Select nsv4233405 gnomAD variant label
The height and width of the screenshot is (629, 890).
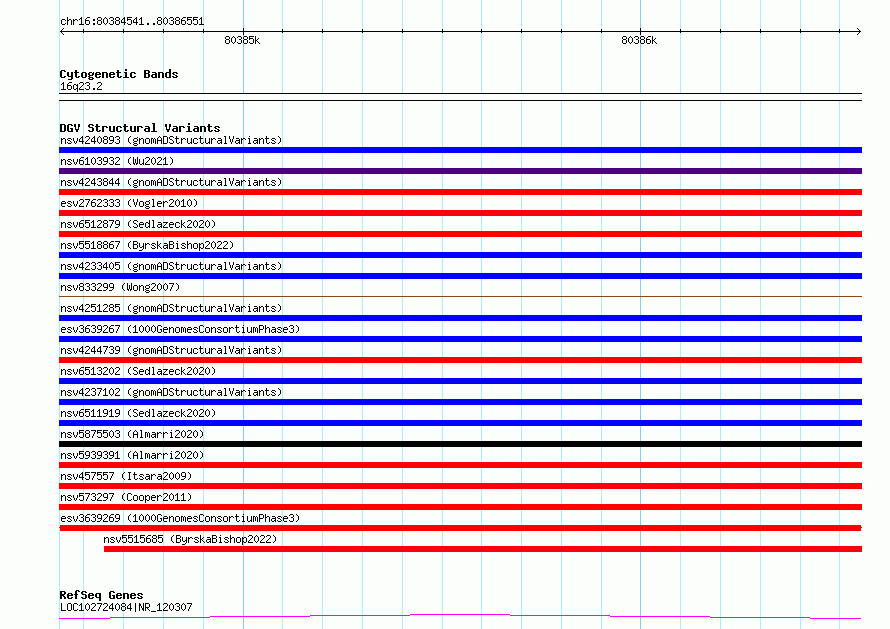click(171, 266)
